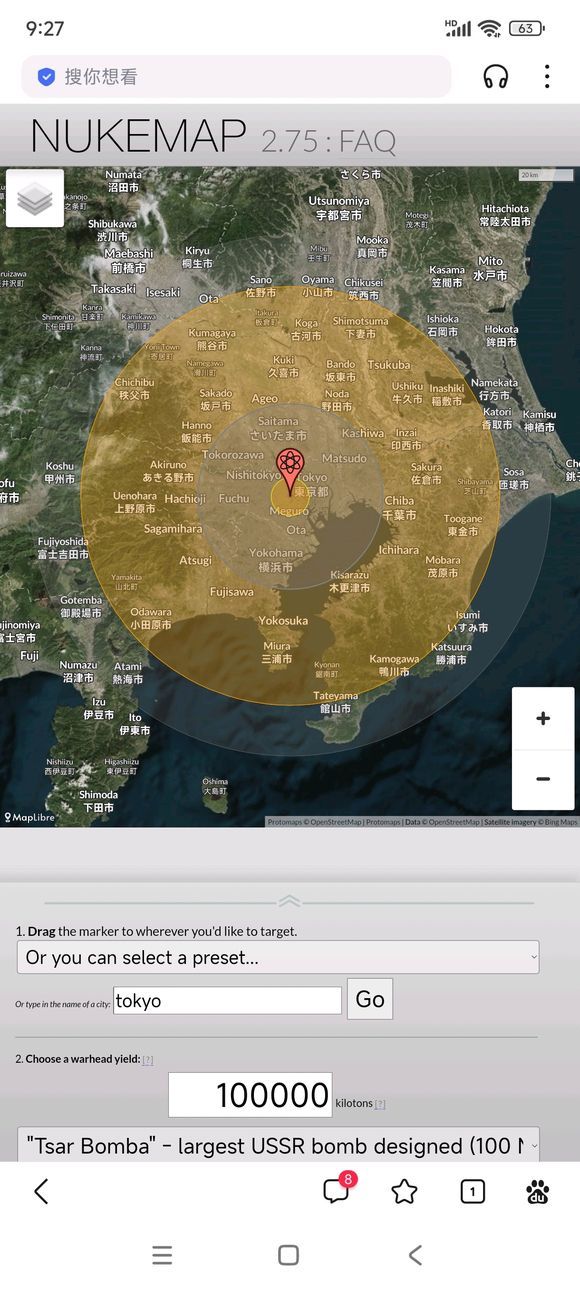Viewport: 580px width, 1289px height.
Task: Click the red atomic target marker
Action: (290, 472)
